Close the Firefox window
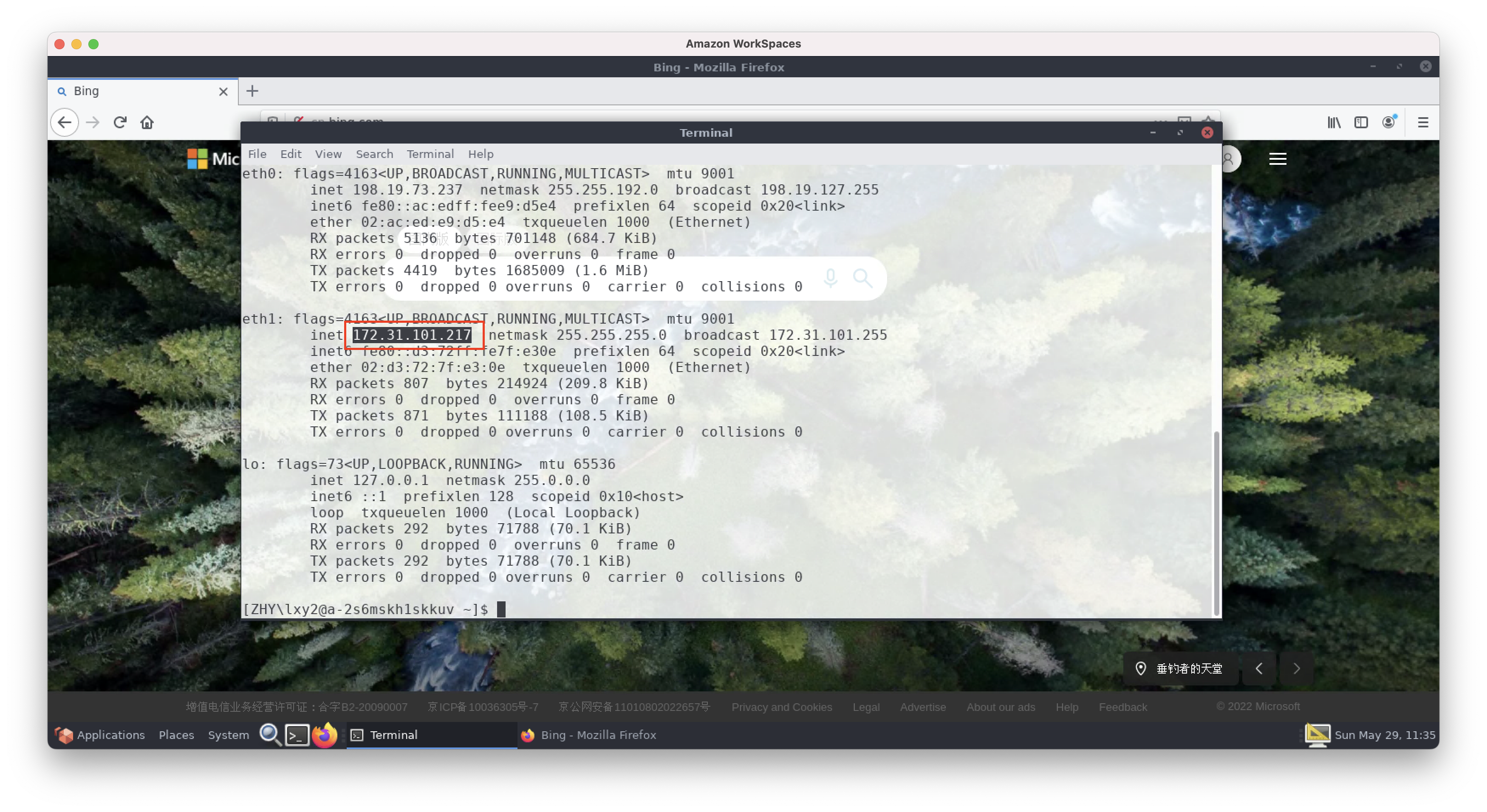 coord(1425,66)
